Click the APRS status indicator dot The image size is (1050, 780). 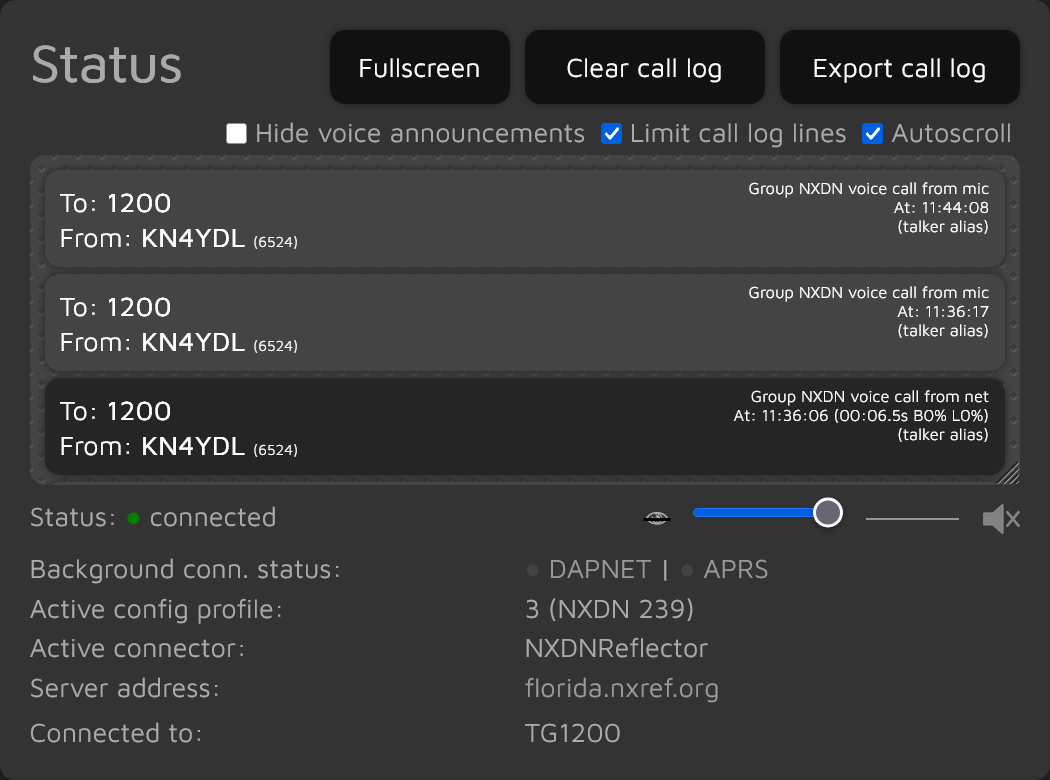(x=687, y=571)
